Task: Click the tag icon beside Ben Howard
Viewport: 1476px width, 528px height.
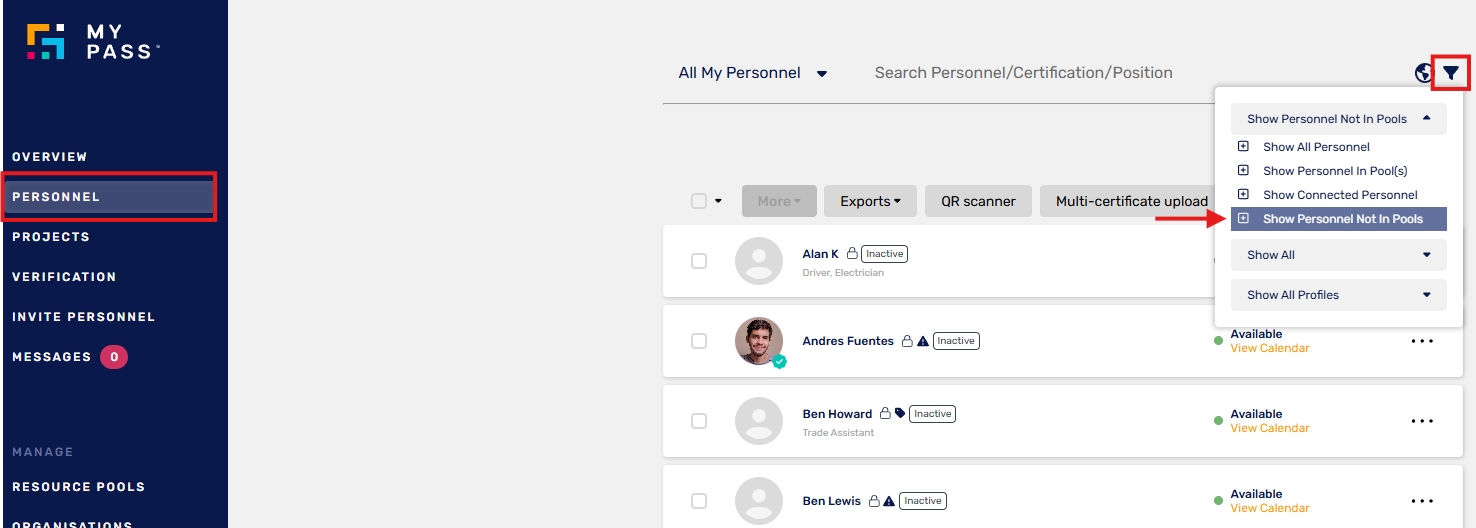Action: click(x=900, y=413)
